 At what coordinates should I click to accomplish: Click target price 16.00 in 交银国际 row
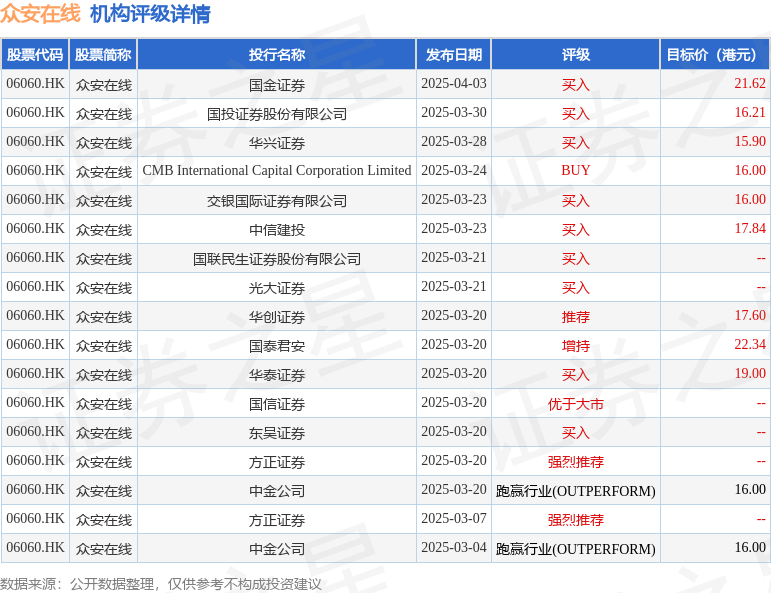pyautogui.click(x=750, y=199)
